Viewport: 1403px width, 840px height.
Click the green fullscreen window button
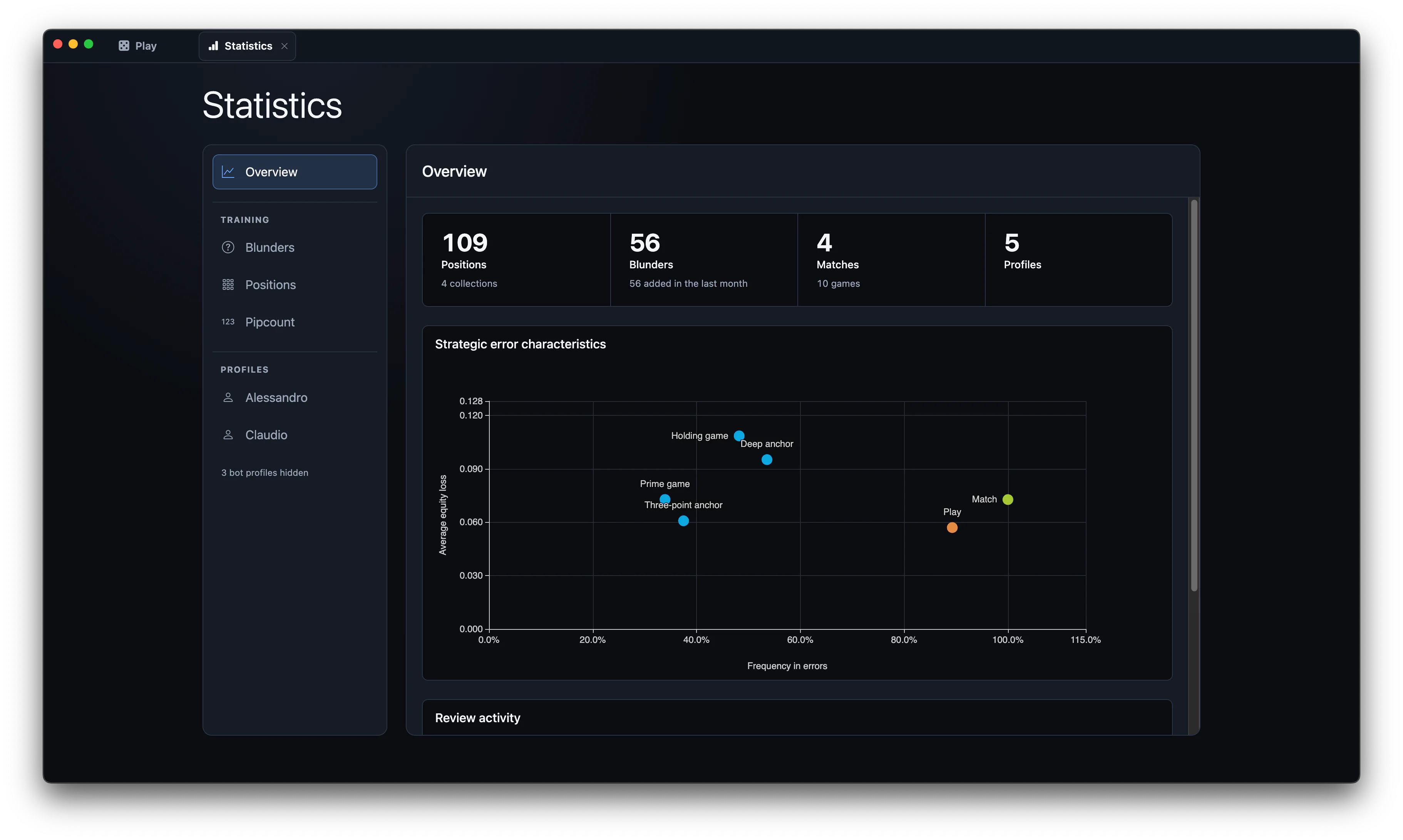click(x=88, y=44)
